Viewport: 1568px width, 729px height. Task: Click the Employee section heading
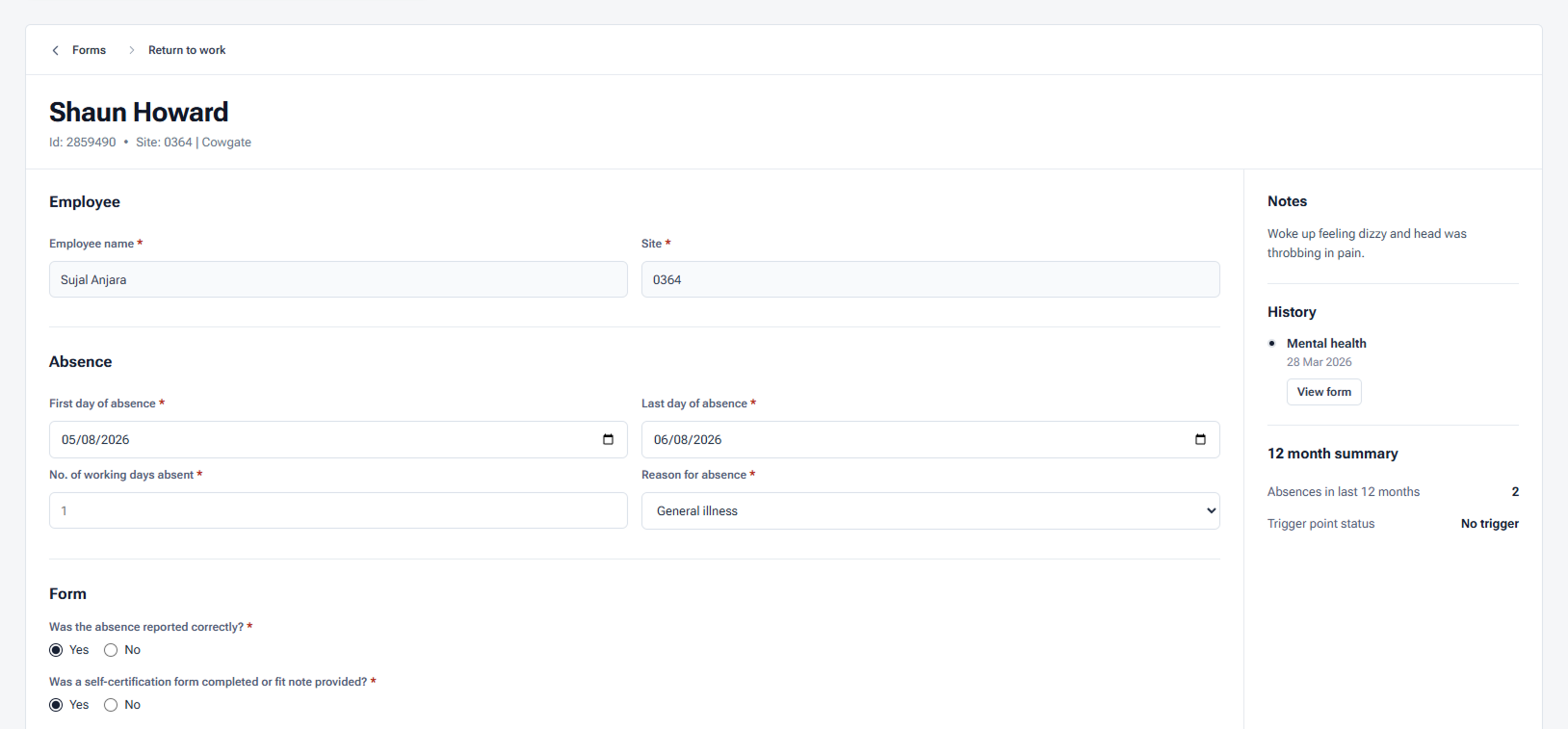click(x=85, y=202)
